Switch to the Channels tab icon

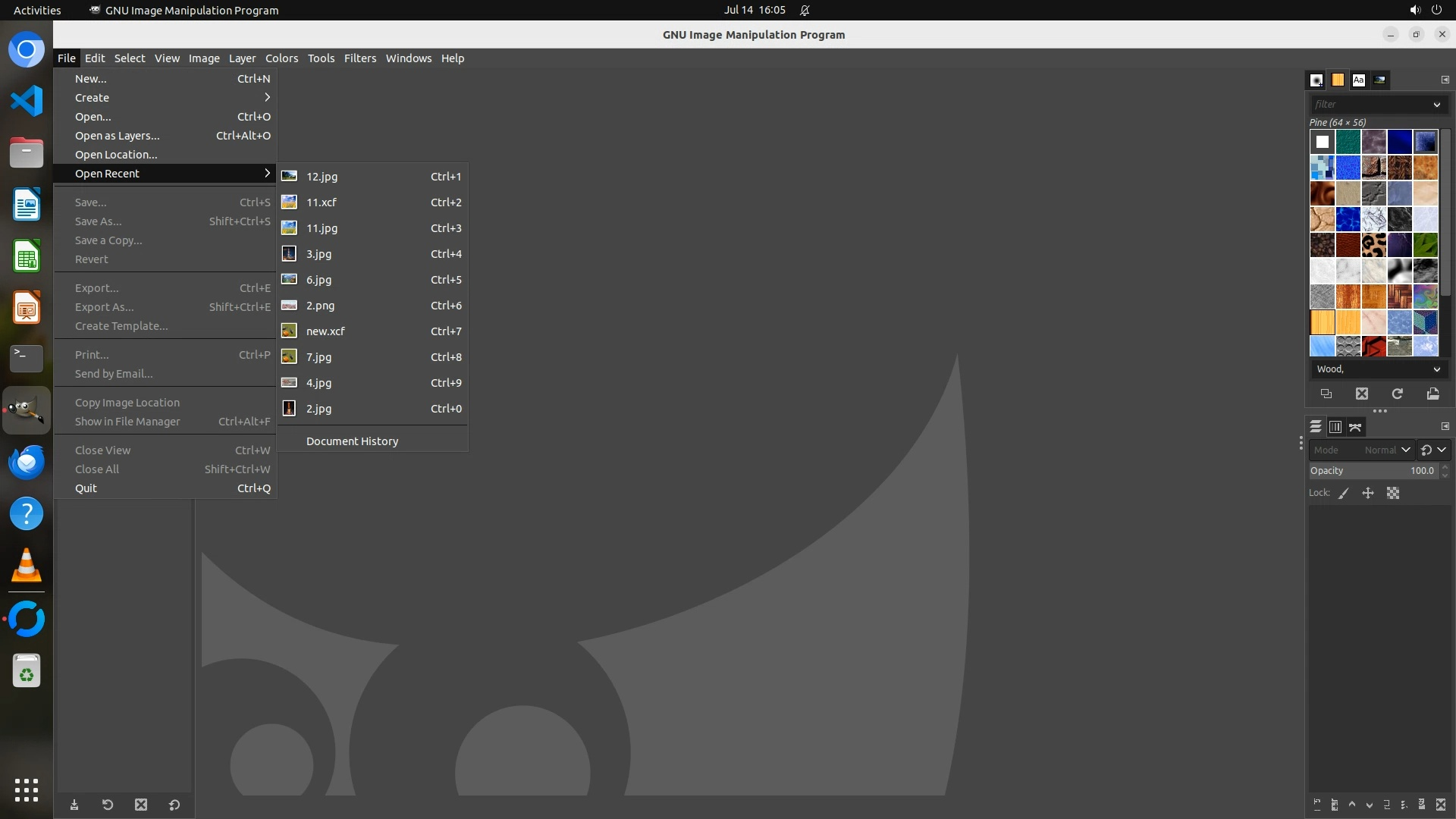(1335, 427)
